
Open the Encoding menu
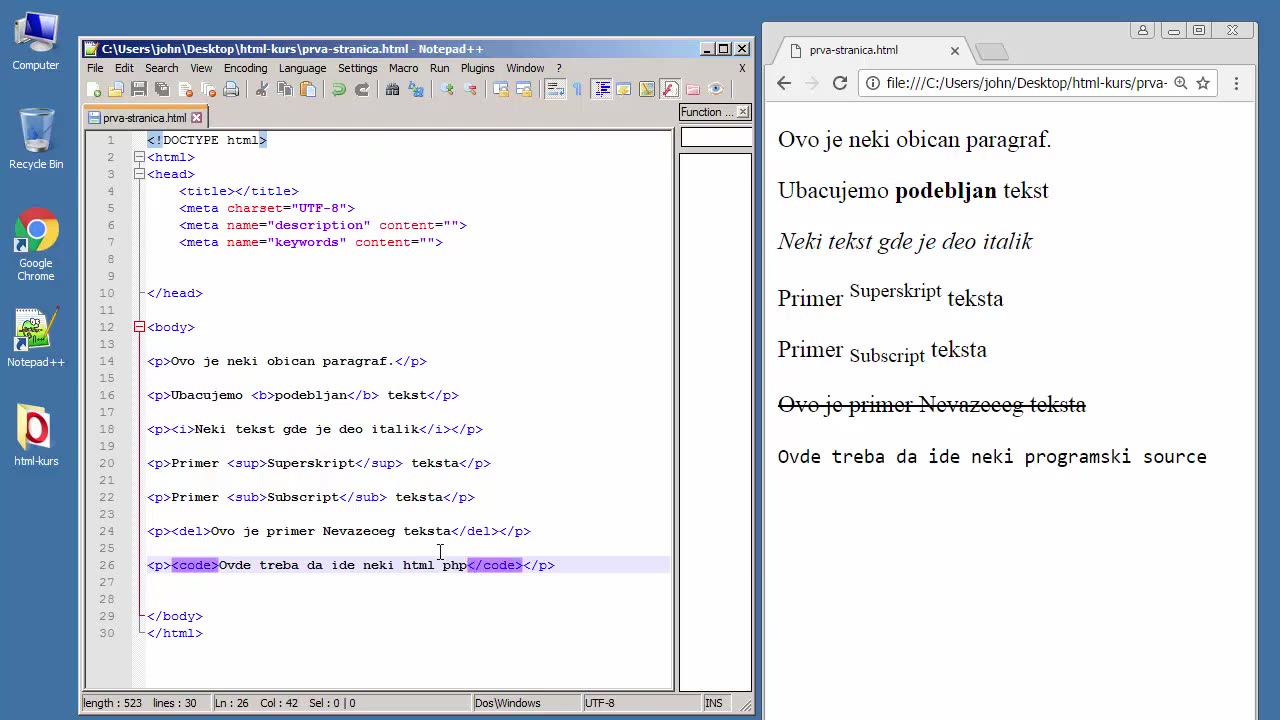click(x=245, y=68)
